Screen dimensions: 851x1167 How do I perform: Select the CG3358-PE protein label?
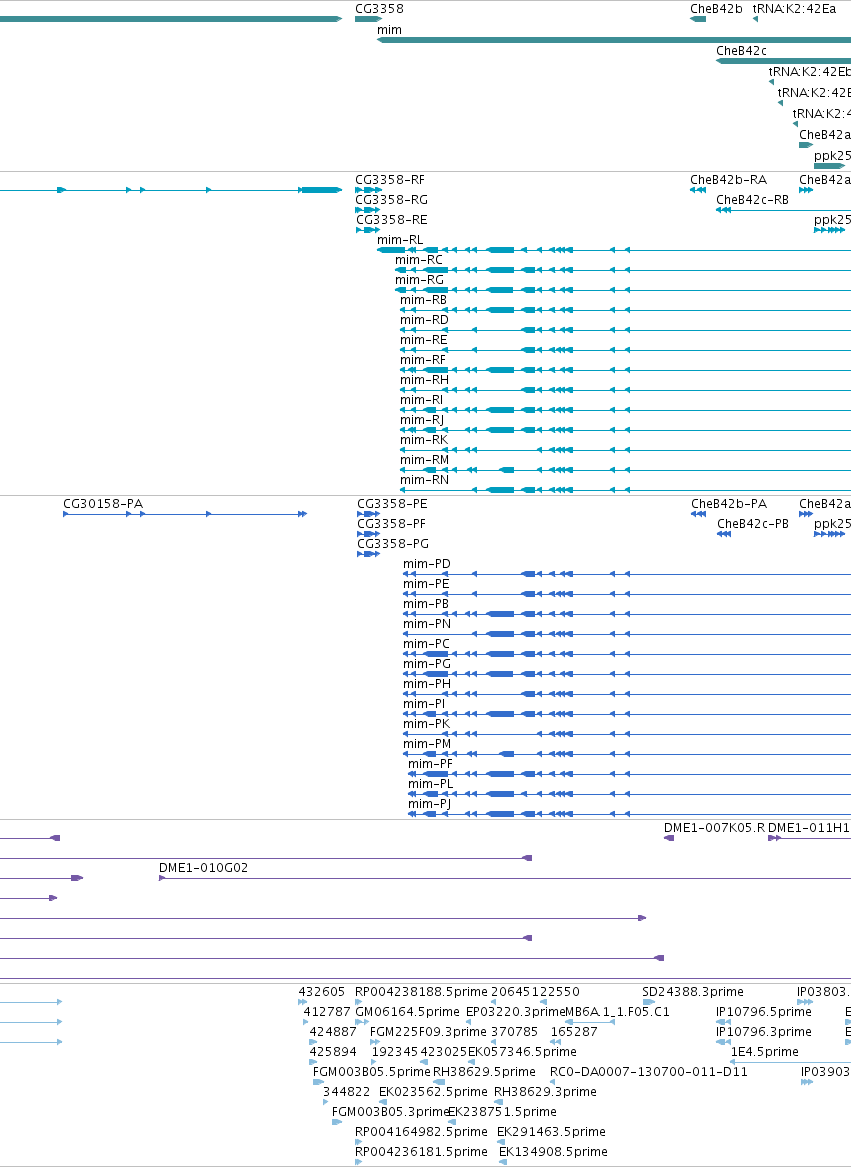(392, 505)
